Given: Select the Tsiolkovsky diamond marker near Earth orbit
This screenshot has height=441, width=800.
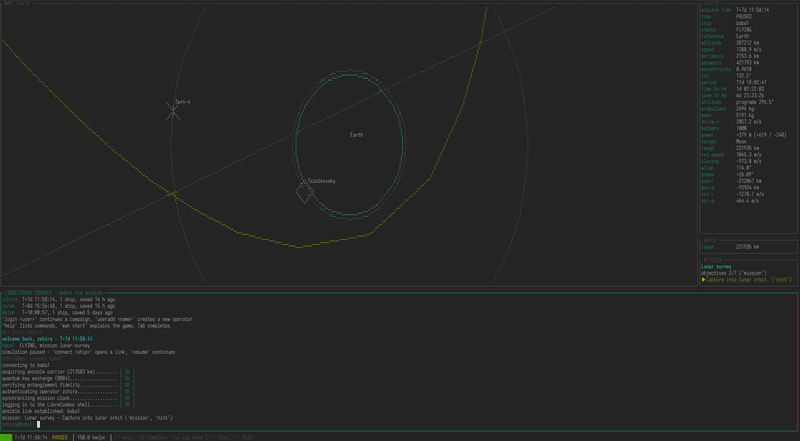Looking at the screenshot, I should [x=305, y=193].
